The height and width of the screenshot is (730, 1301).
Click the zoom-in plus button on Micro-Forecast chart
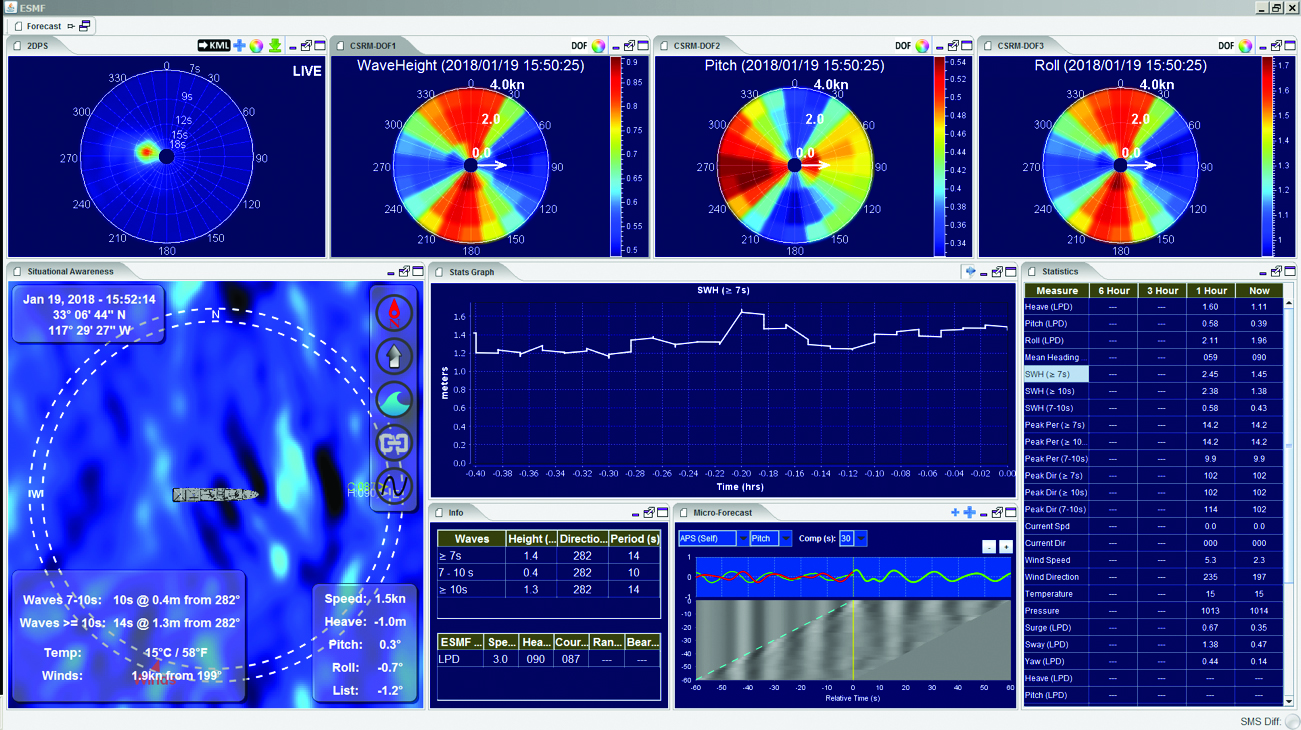[1005, 547]
